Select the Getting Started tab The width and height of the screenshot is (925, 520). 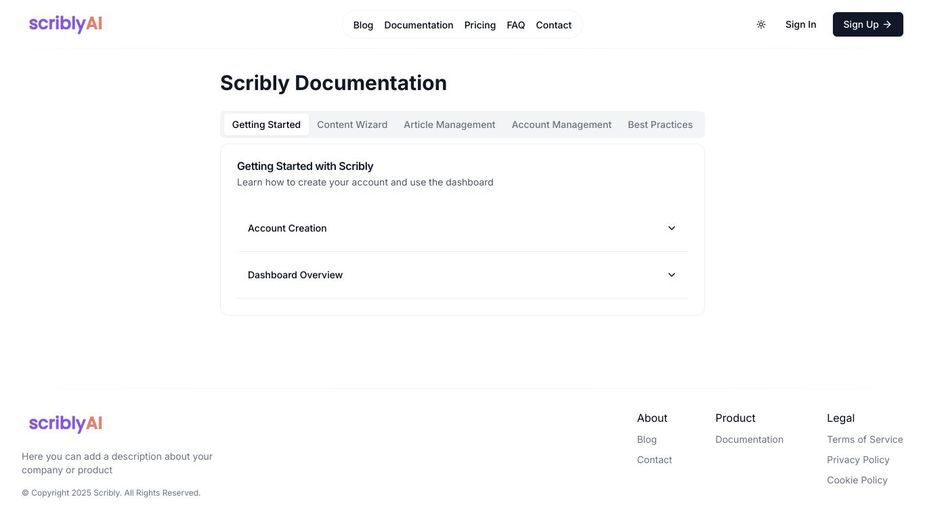click(x=266, y=125)
